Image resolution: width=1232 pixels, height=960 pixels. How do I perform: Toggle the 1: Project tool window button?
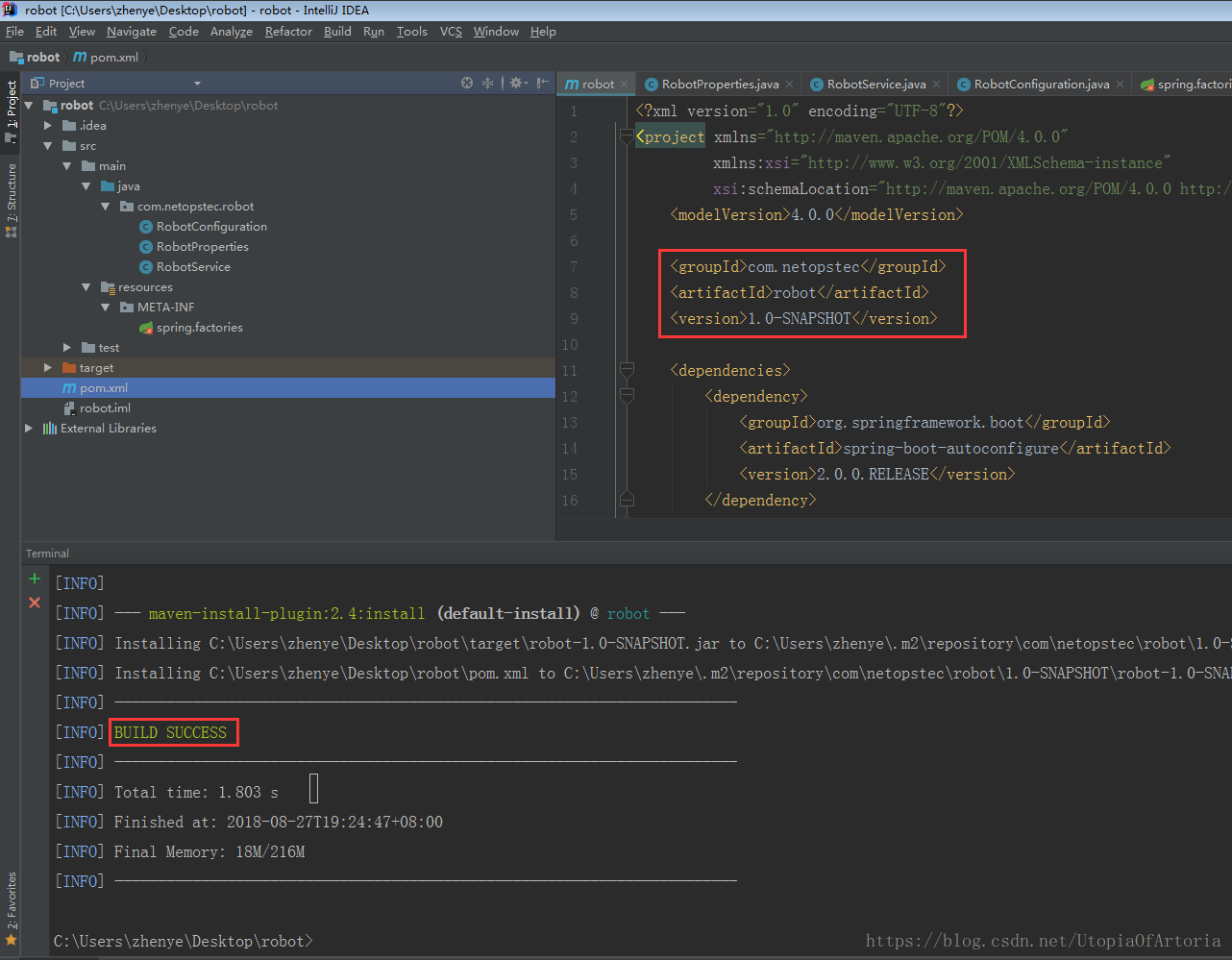pos(12,111)
